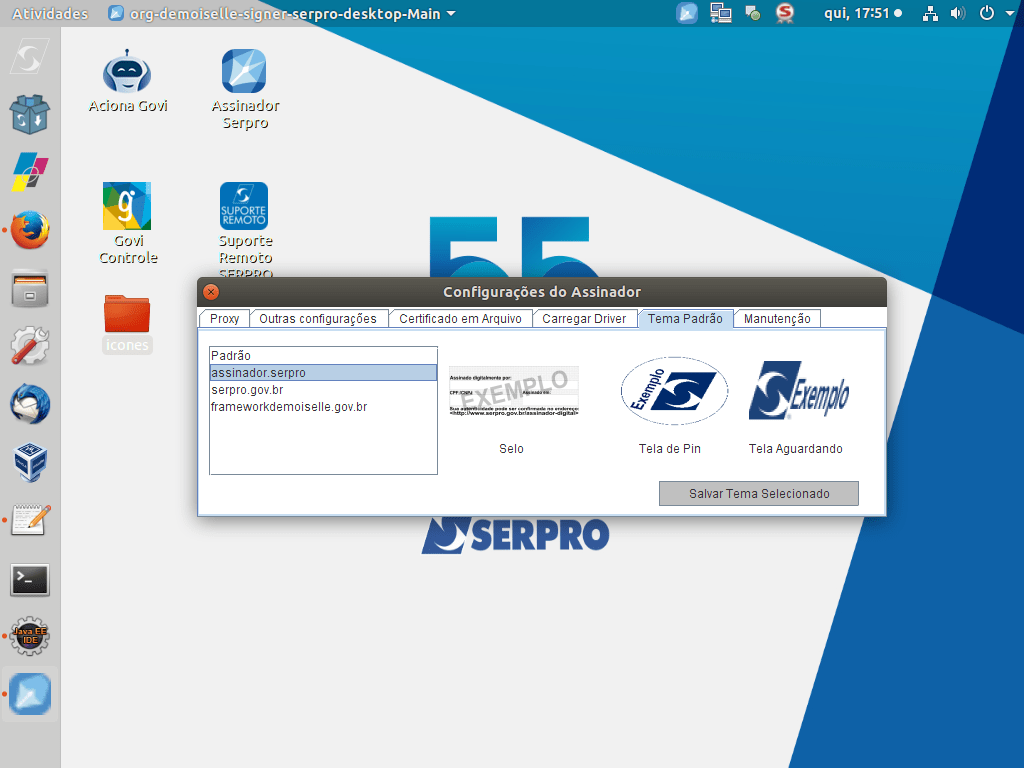
Task: Launch Firefox from the dock
Action: pos(30,230)
